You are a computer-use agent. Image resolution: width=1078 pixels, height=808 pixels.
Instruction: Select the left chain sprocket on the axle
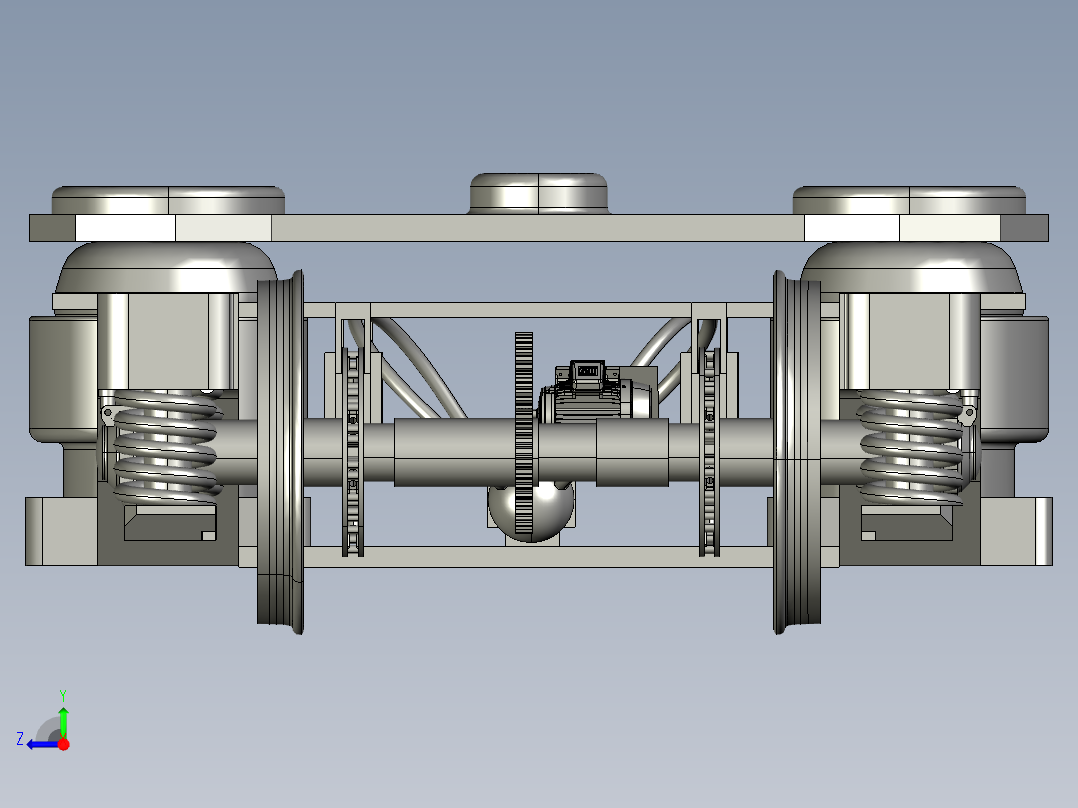tap(353, 452)
